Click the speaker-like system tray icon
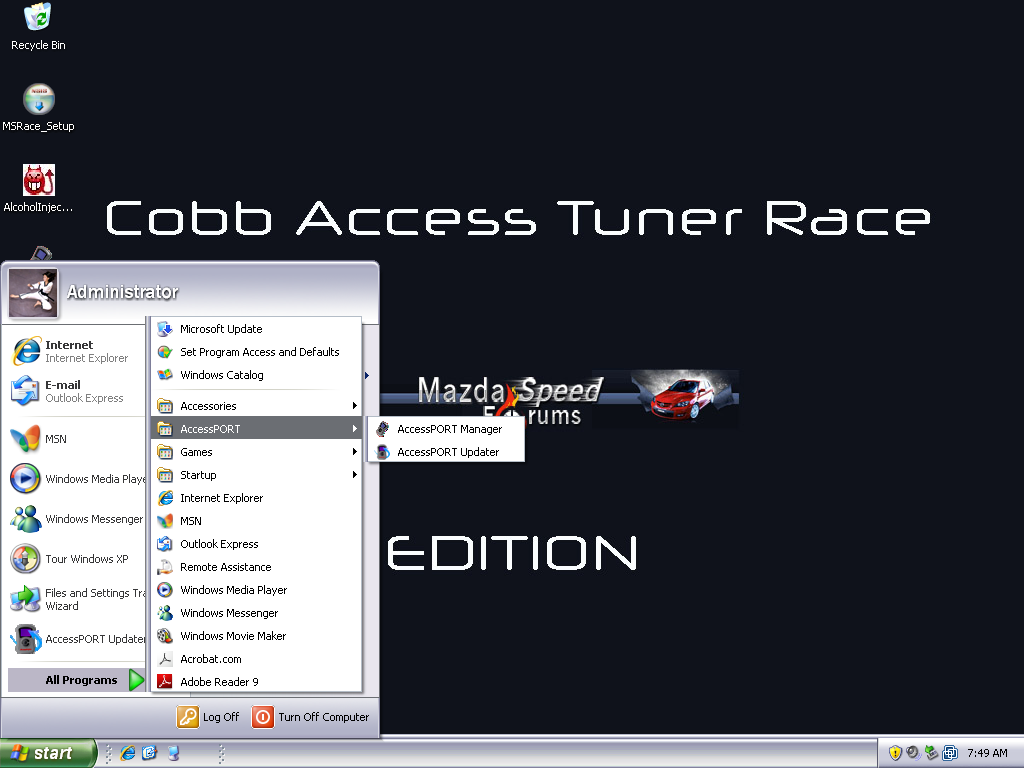 click(x=913, y=753)
